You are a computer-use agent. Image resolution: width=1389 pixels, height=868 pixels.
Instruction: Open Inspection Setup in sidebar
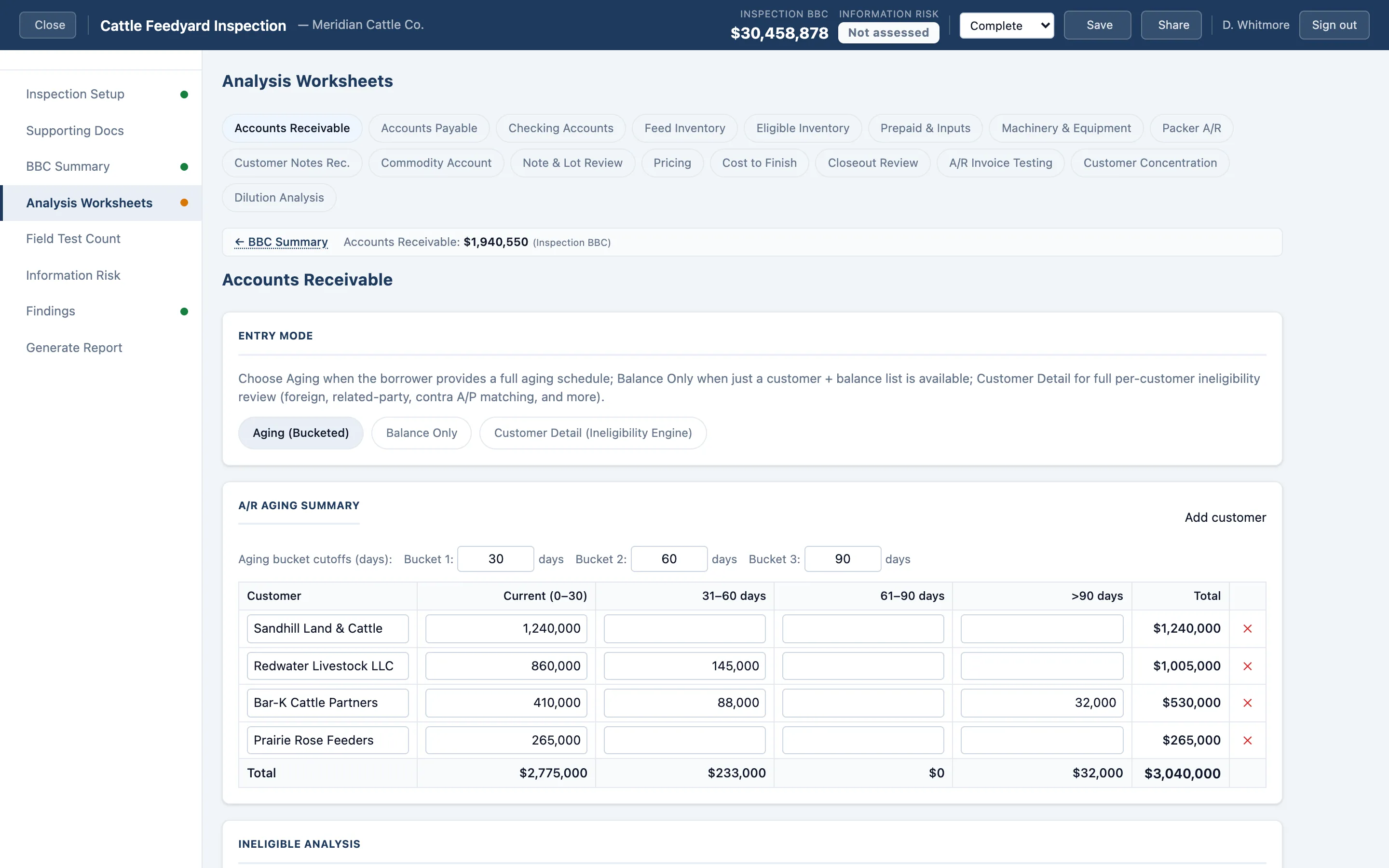[x=101, y=94]
